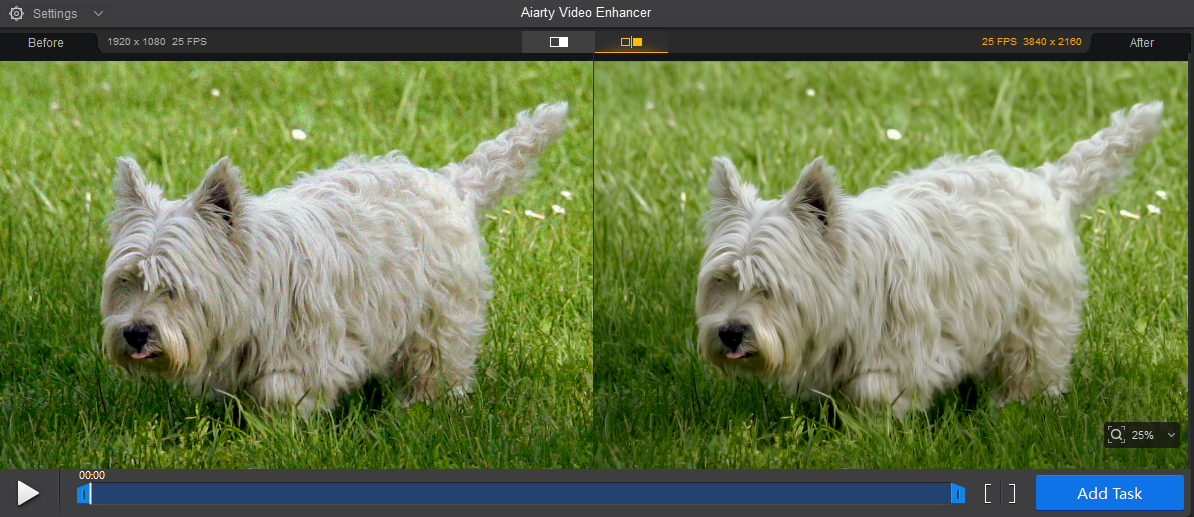Open the Before tab
1194x517 pixels.
click(46, 43)
